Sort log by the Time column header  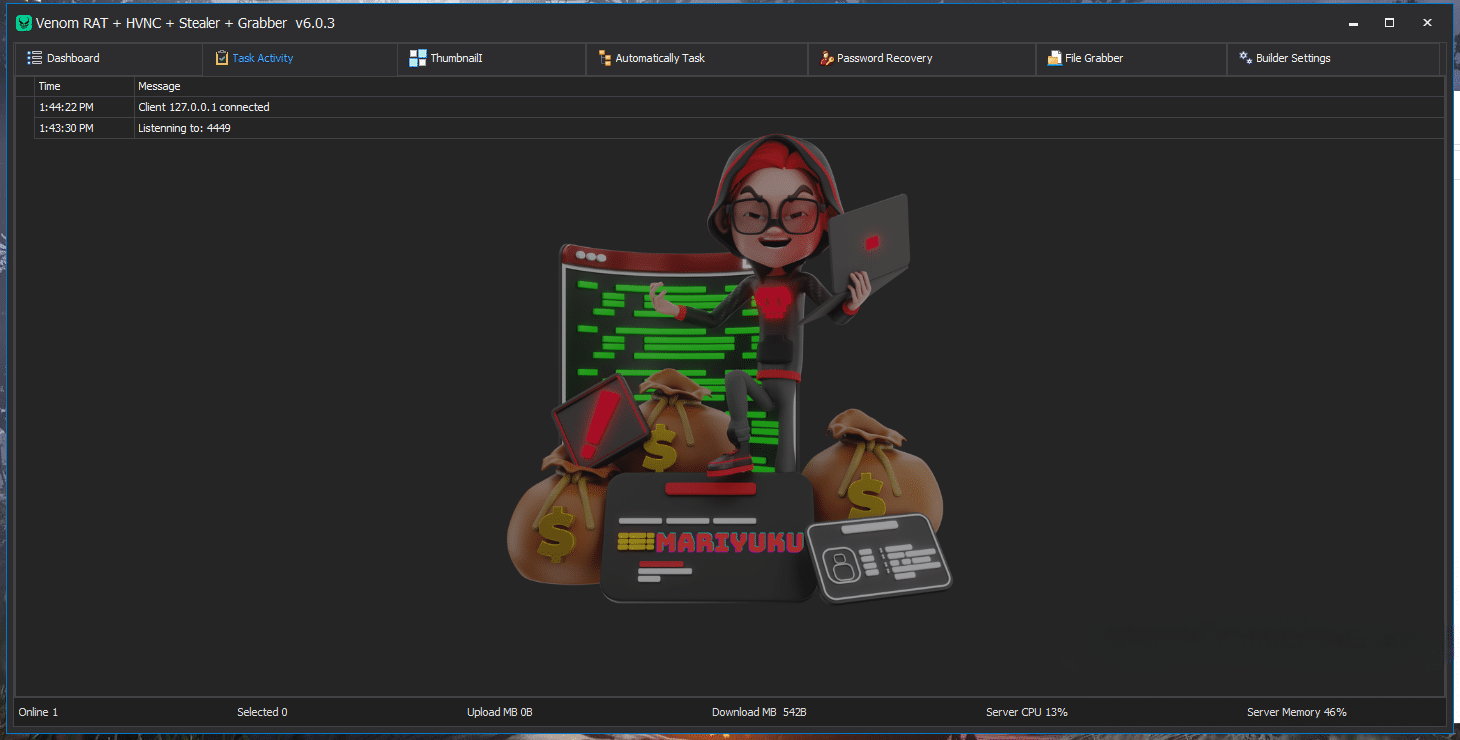click(x=50, y=86)
